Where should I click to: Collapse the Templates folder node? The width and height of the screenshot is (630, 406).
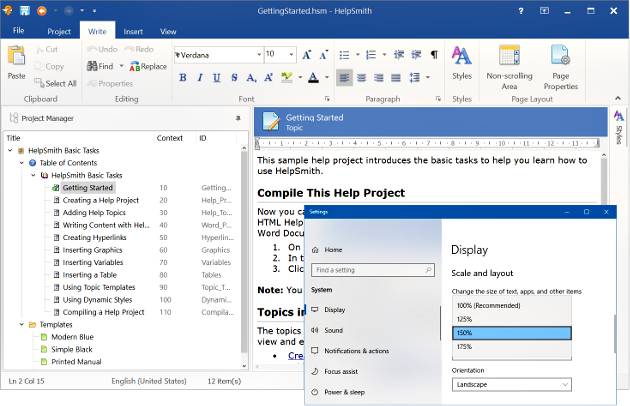click(22, 324)
